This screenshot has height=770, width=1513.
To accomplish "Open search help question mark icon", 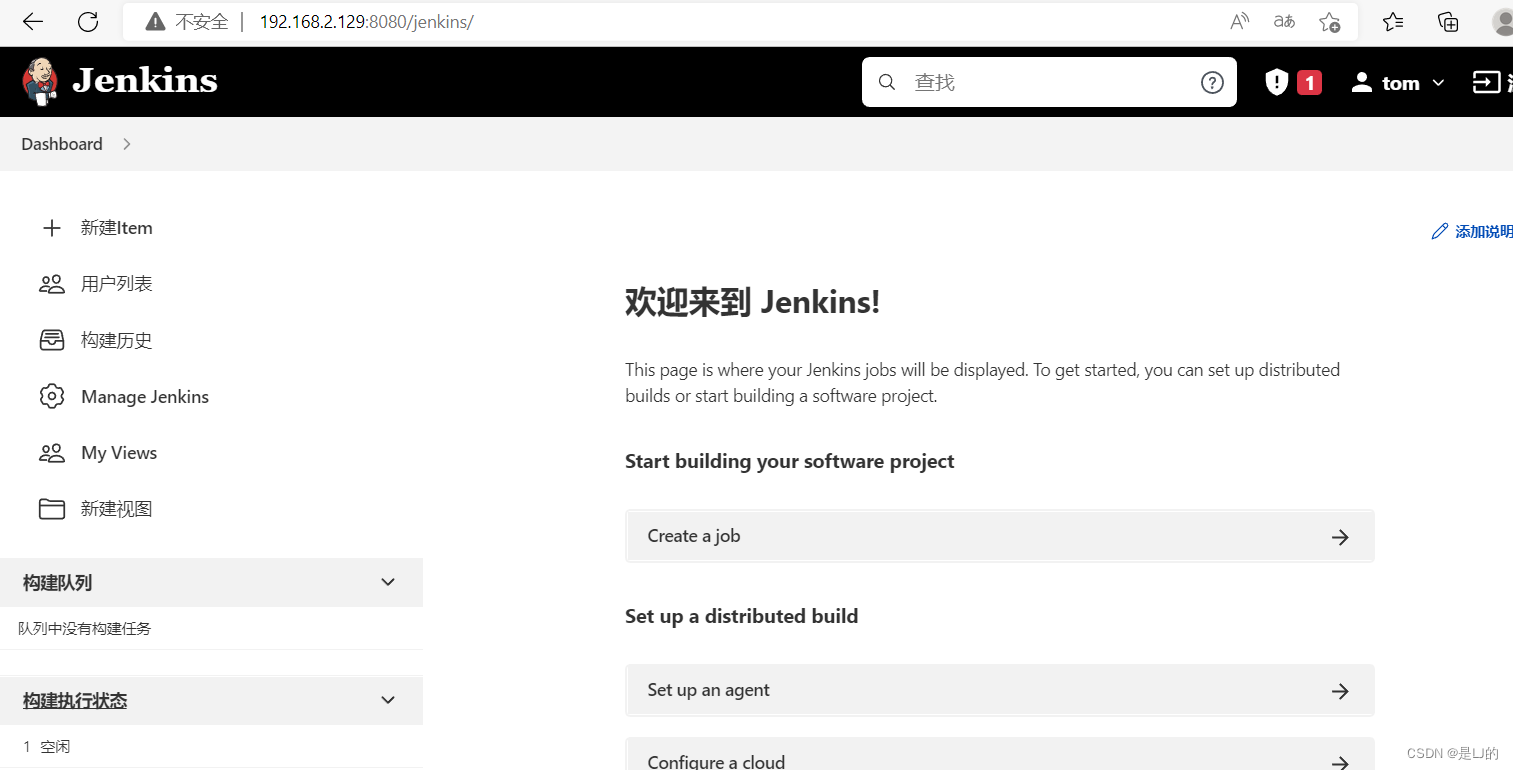I will point(1212,82).
